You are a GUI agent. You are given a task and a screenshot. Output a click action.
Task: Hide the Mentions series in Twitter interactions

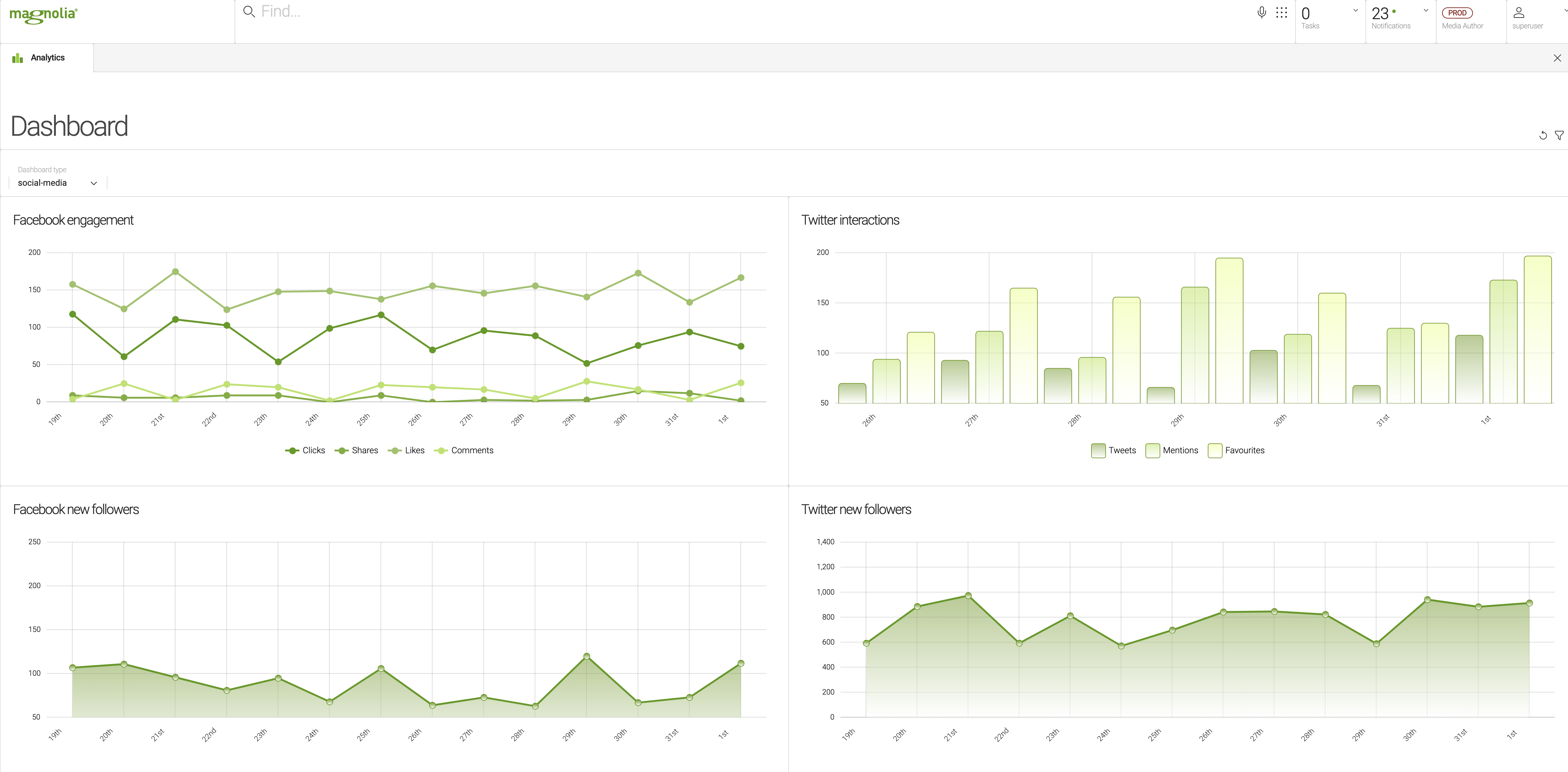coord(1172,450)
